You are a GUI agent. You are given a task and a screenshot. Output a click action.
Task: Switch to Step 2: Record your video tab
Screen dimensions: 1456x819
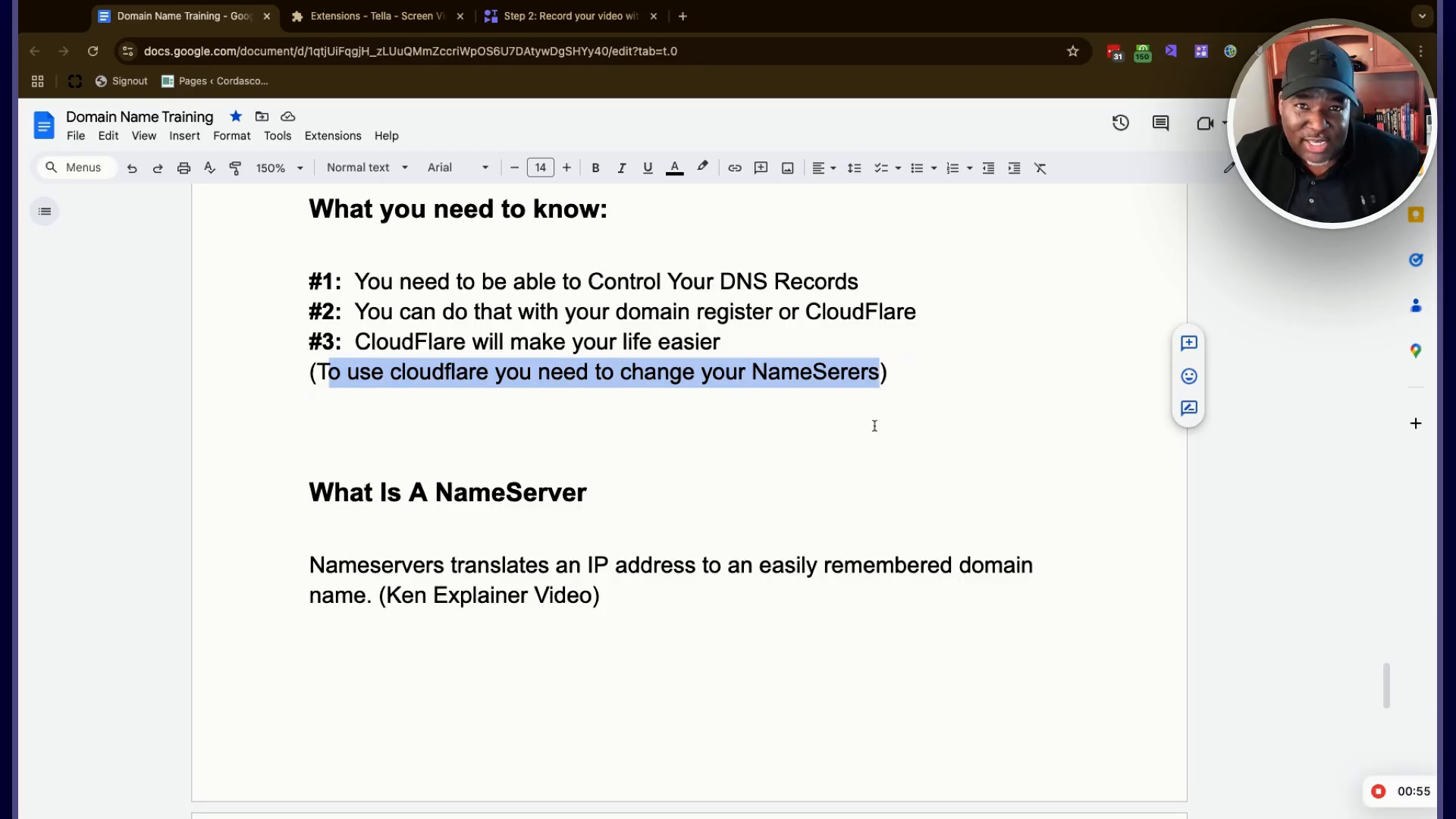point(571,16)
